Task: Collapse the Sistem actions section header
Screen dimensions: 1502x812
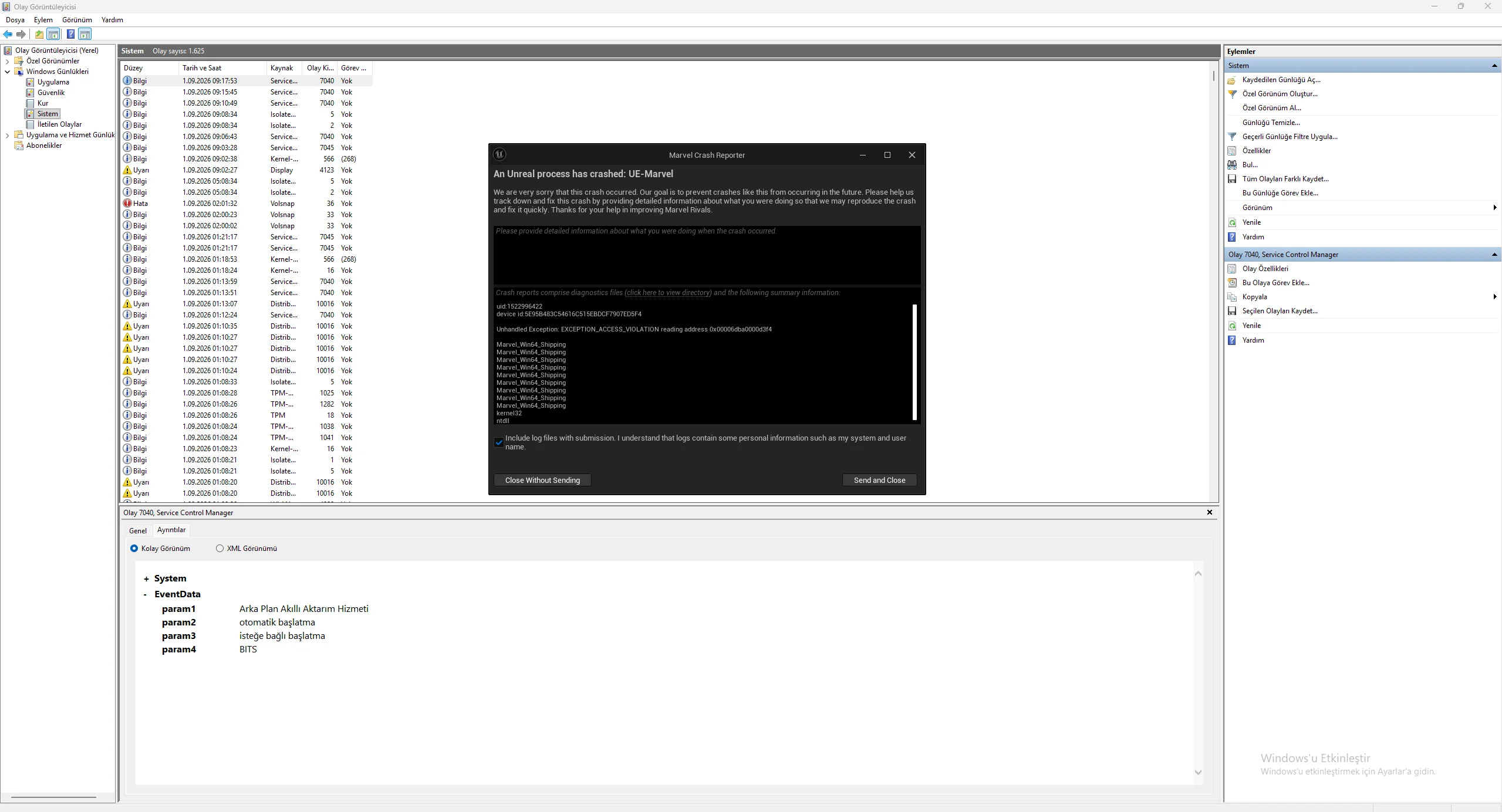Action: 1494,66
